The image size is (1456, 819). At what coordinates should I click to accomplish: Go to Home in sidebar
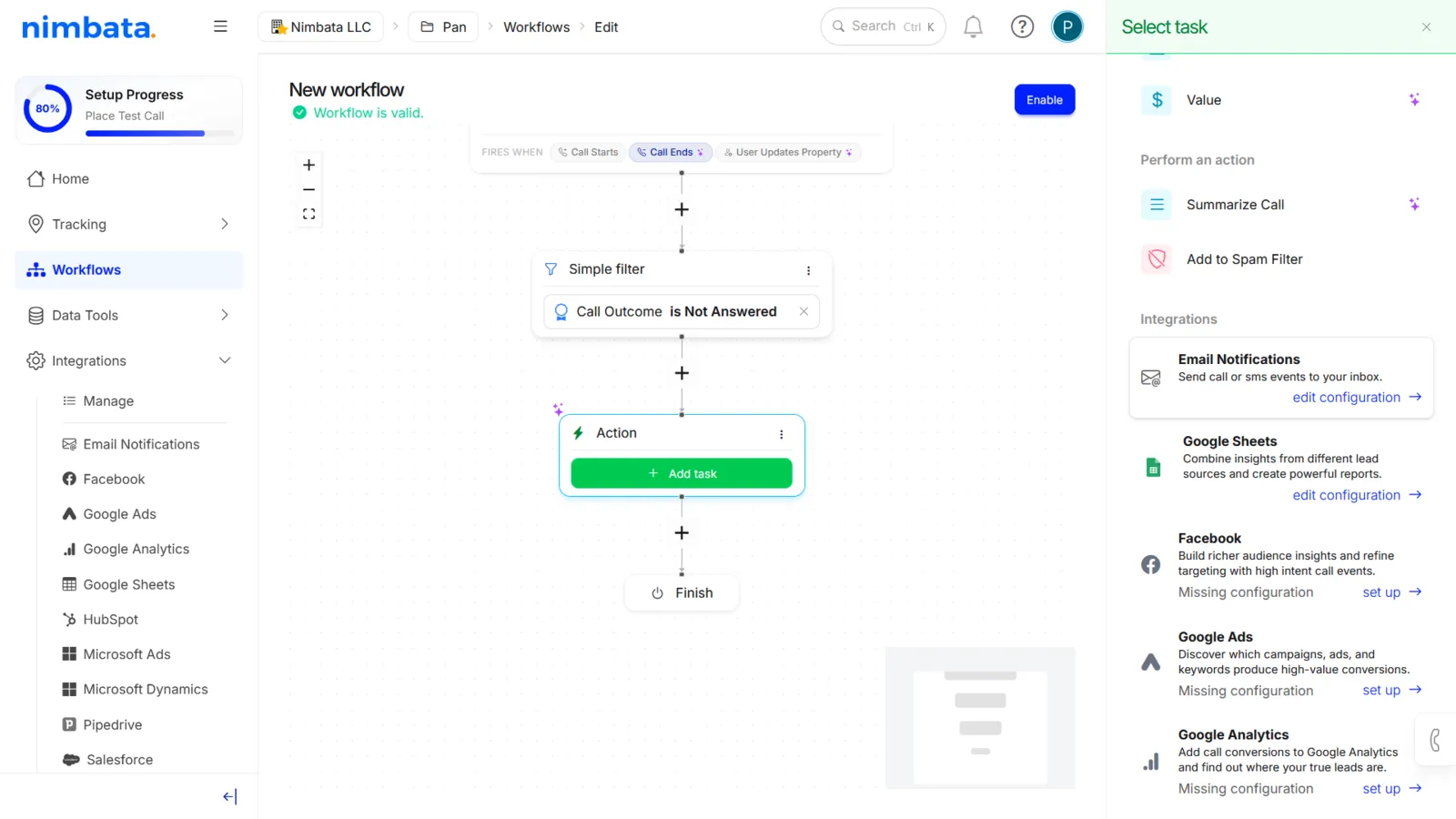tap(129, 178)
